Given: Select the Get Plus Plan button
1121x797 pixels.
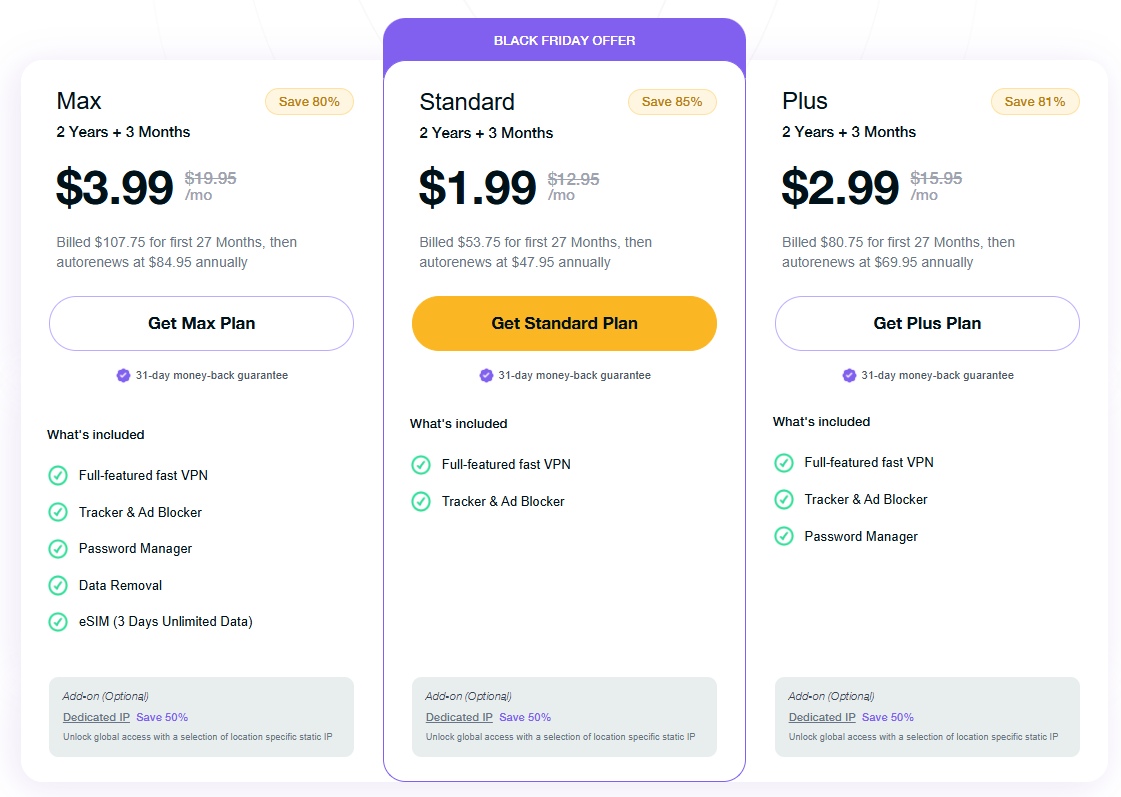Looking at the screenshot, I should coord(927,323).
